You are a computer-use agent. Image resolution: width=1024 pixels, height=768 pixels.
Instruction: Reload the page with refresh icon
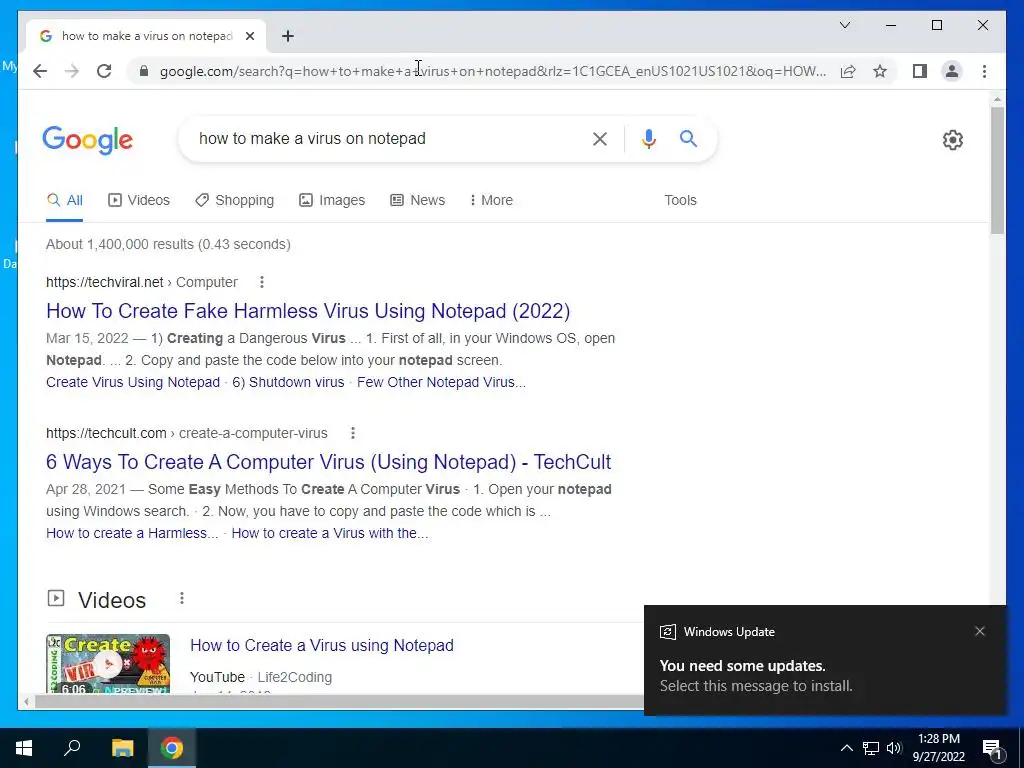(104, 71)
